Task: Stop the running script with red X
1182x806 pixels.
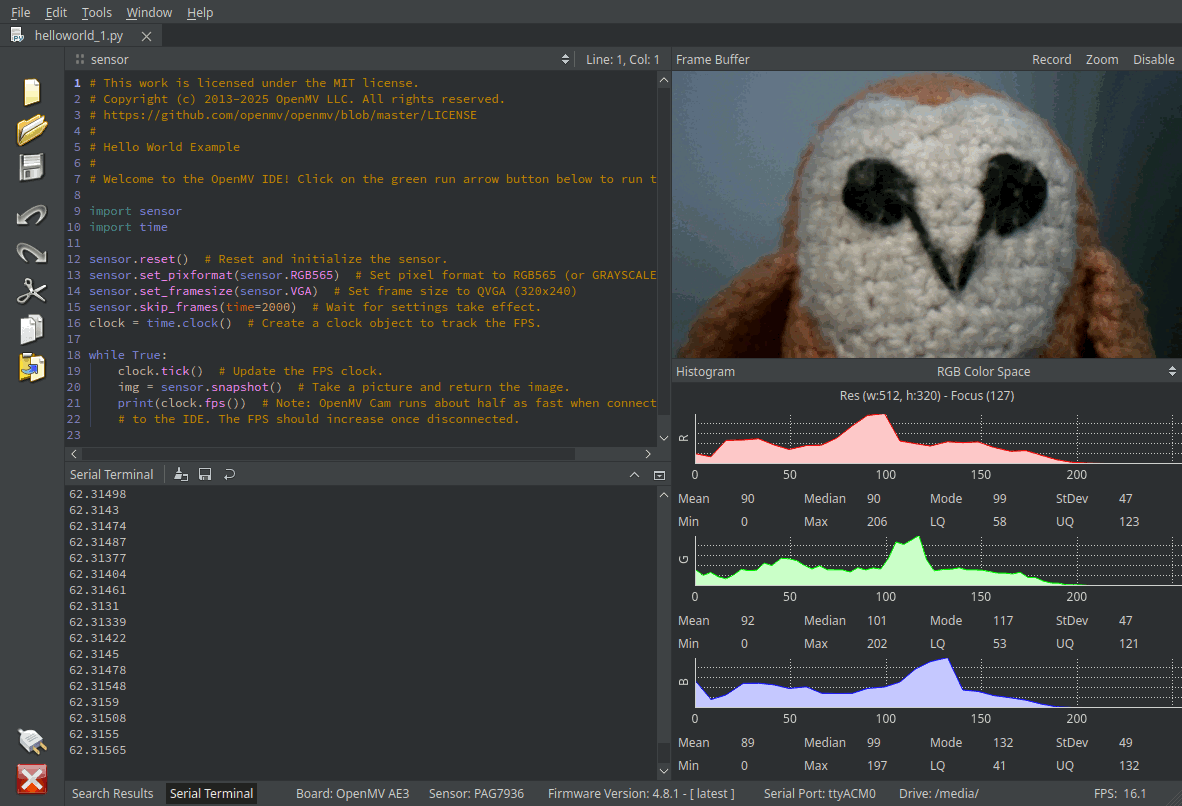Action: [32, 779]
